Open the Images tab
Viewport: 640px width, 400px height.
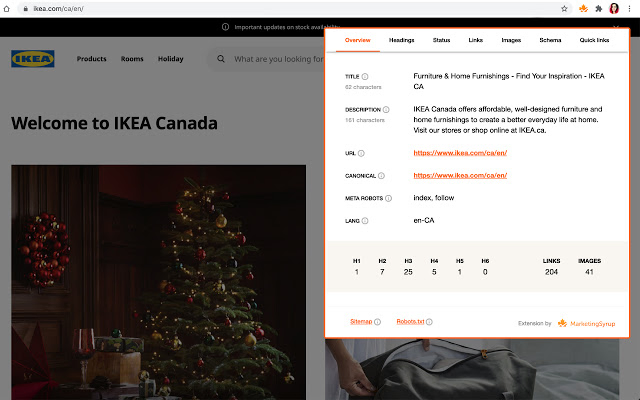(x=511, y=40)
